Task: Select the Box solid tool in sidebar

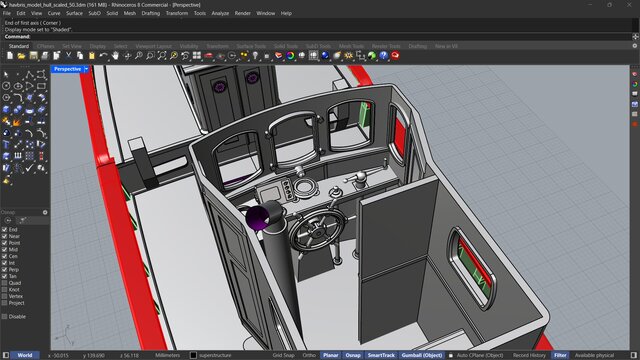Action: (6, 109)
